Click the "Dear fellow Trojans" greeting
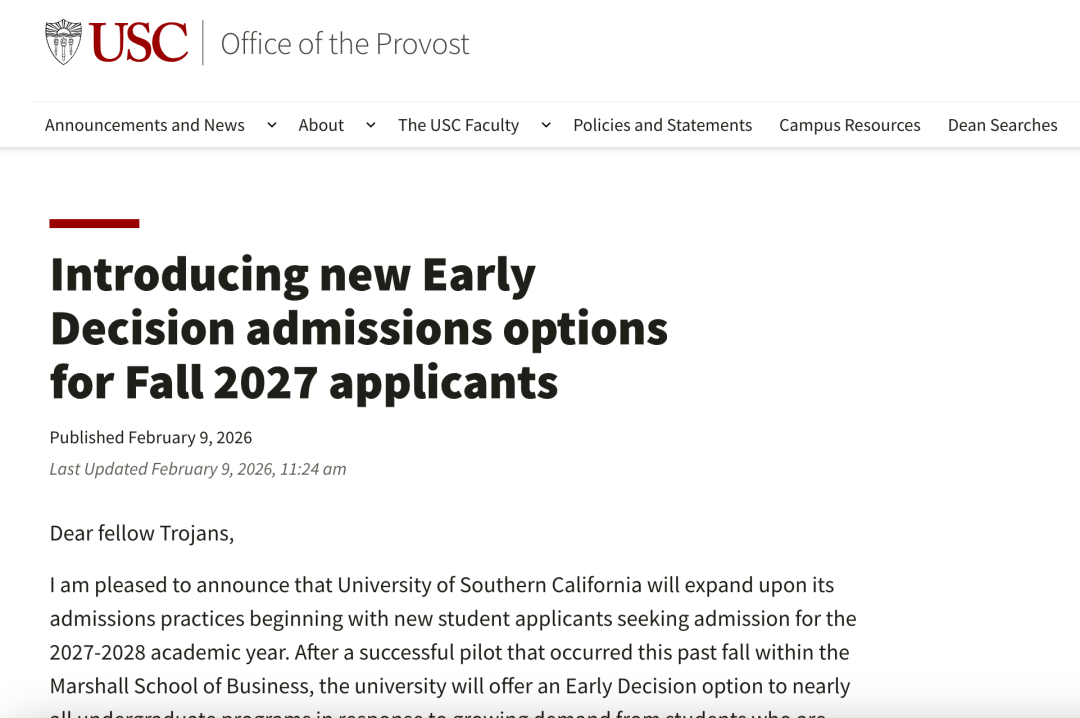Screen dimensions: 1080x718 click(x=142, y=533)
